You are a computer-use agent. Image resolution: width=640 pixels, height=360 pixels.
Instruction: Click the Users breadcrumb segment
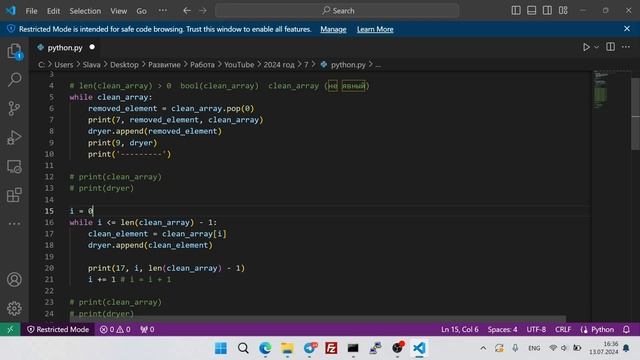click(x=64, y=64)
